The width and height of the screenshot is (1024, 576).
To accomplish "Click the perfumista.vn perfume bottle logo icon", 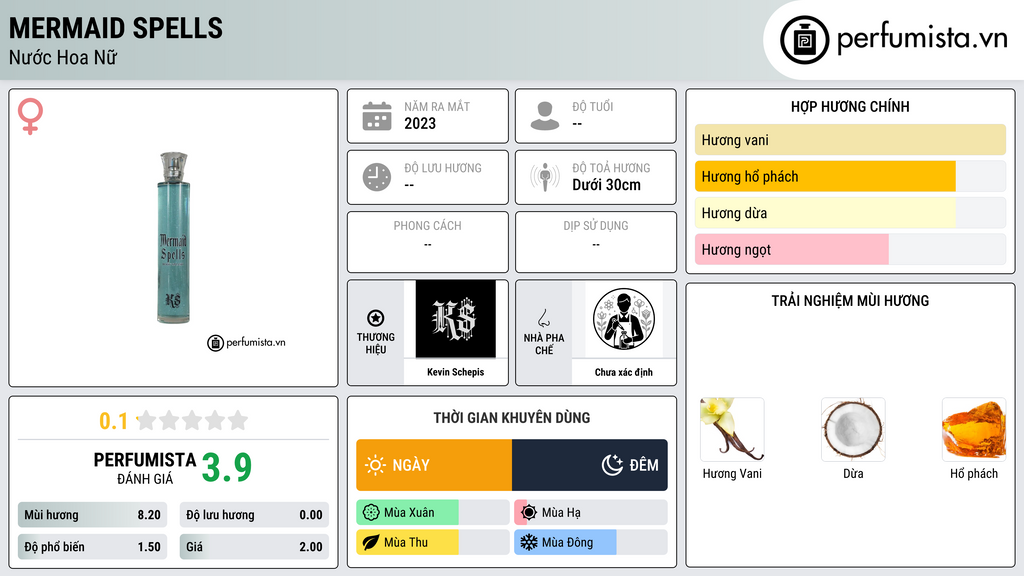I will point(804,40).
